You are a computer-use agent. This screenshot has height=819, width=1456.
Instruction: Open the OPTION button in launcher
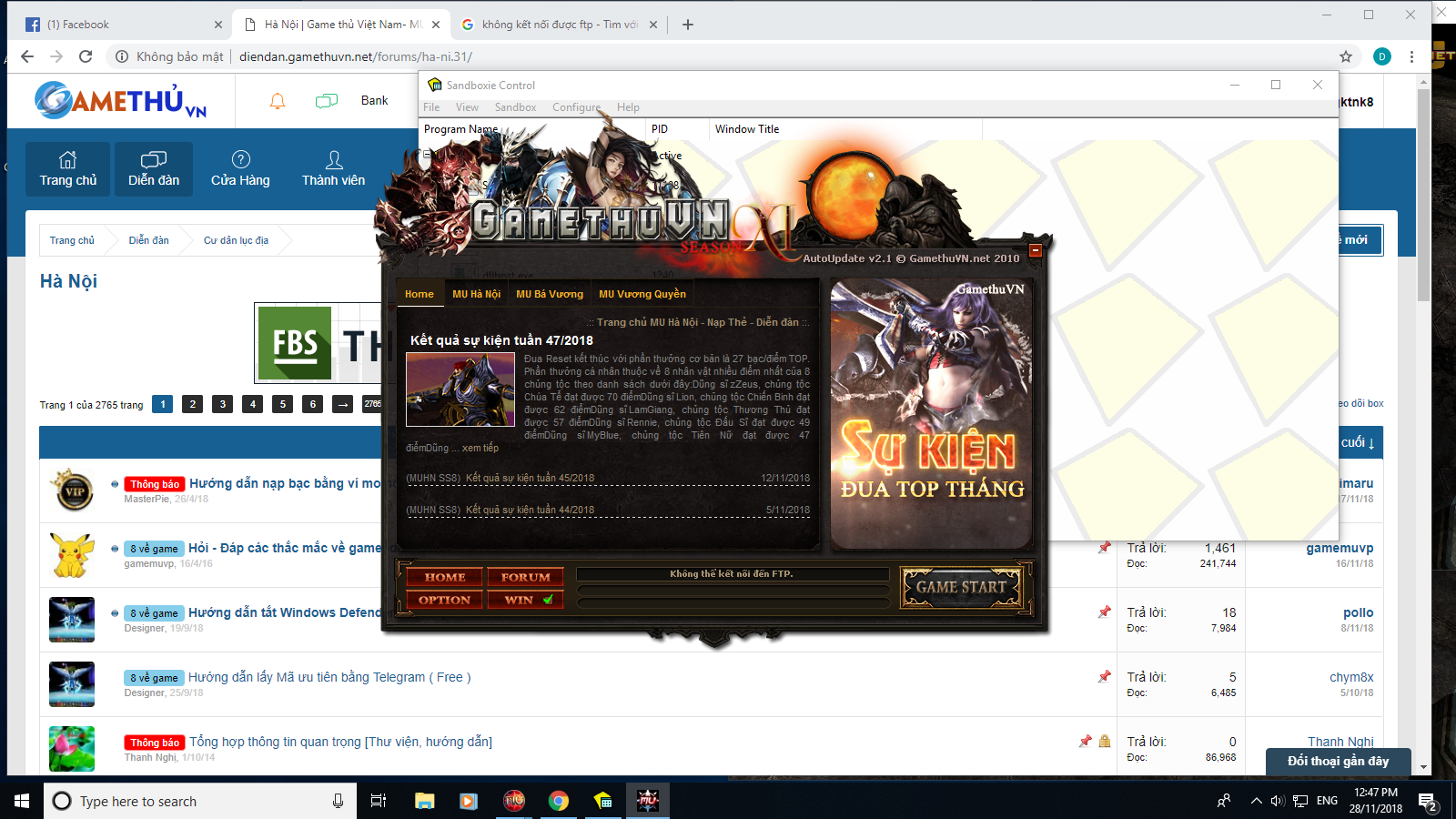tap(445, 600)
